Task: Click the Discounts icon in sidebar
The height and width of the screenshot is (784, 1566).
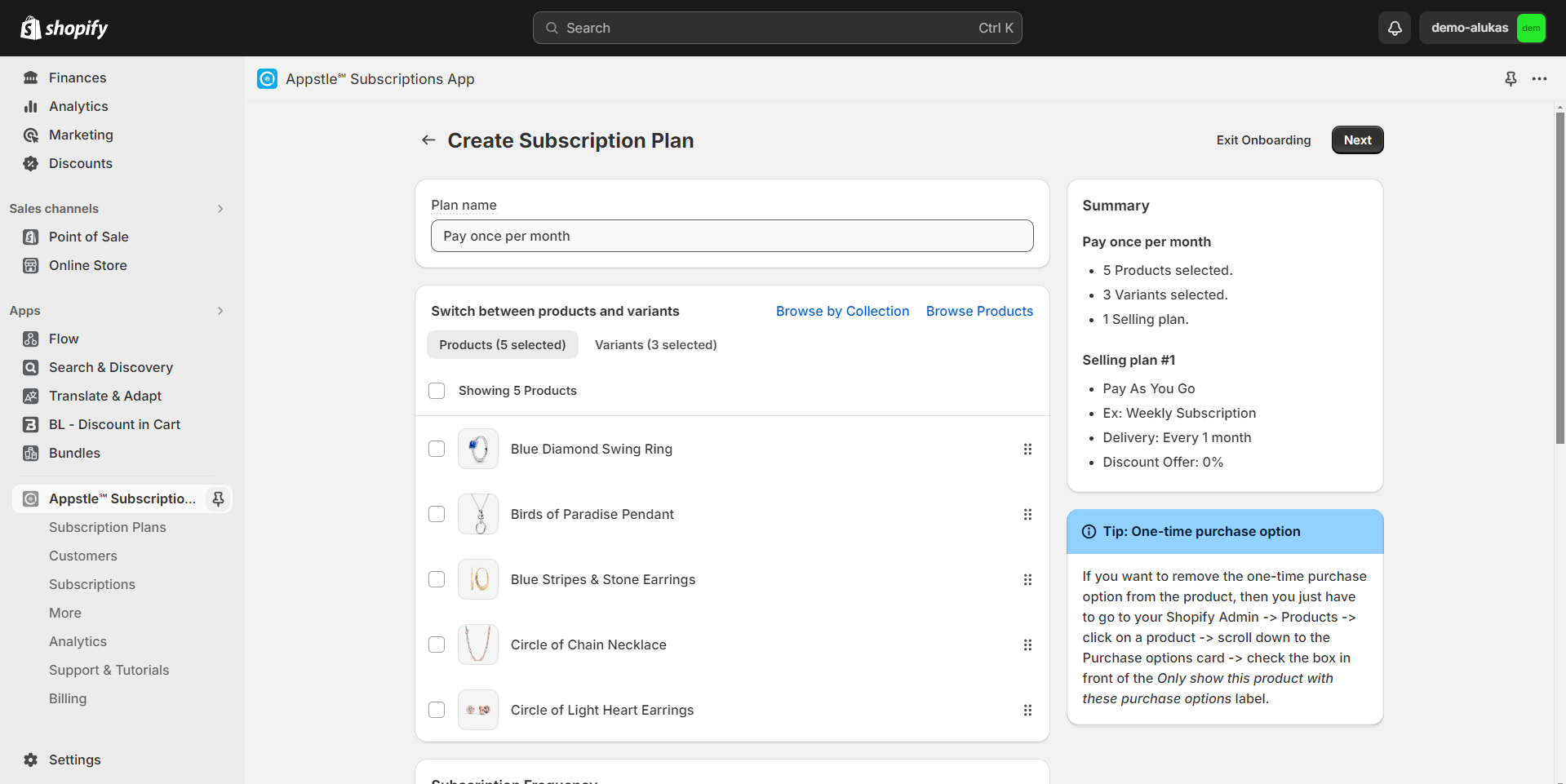Action: pos(31,163)
